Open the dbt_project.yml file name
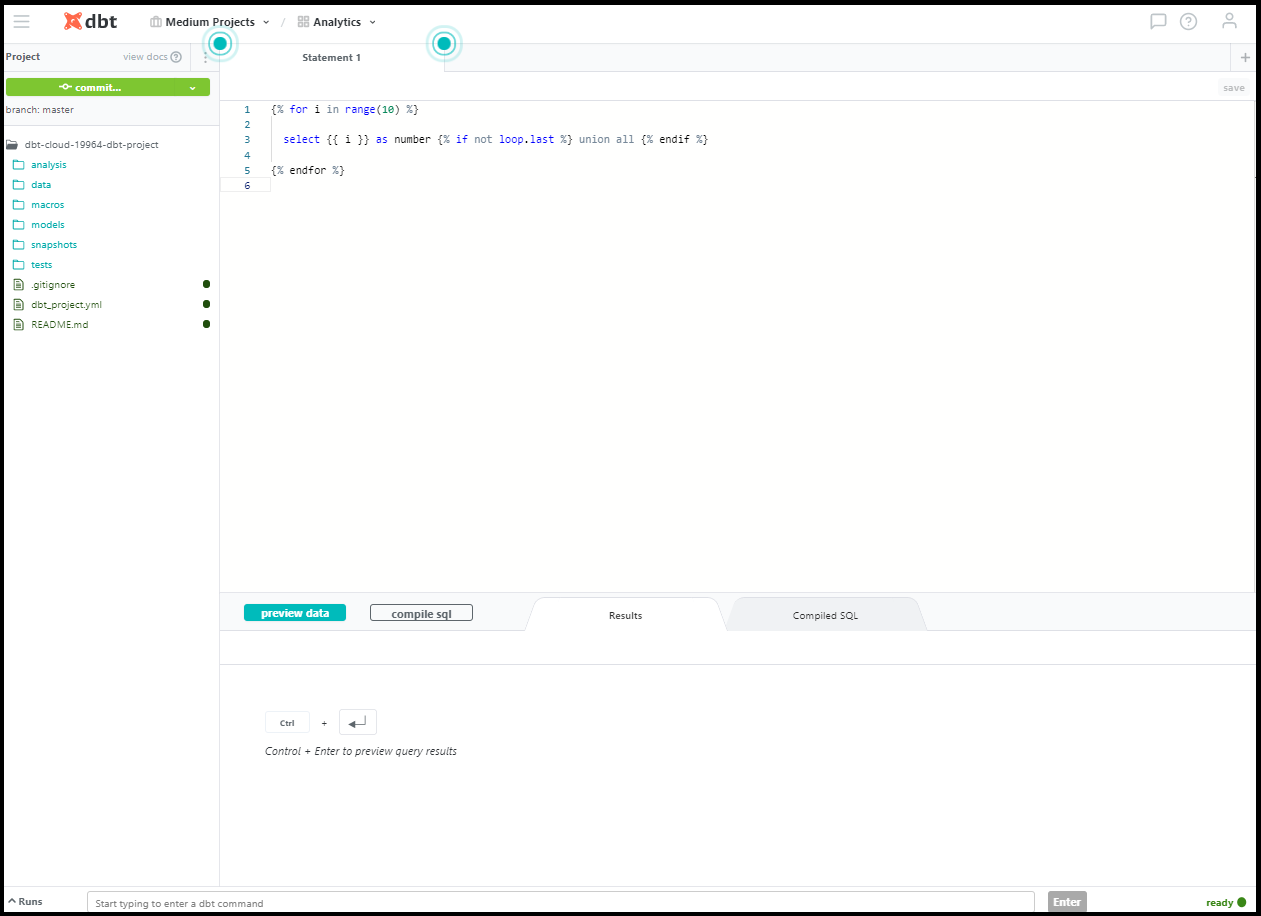This screenshot has height=916, width=1261. pyautogui.click(x=66, y=305)
